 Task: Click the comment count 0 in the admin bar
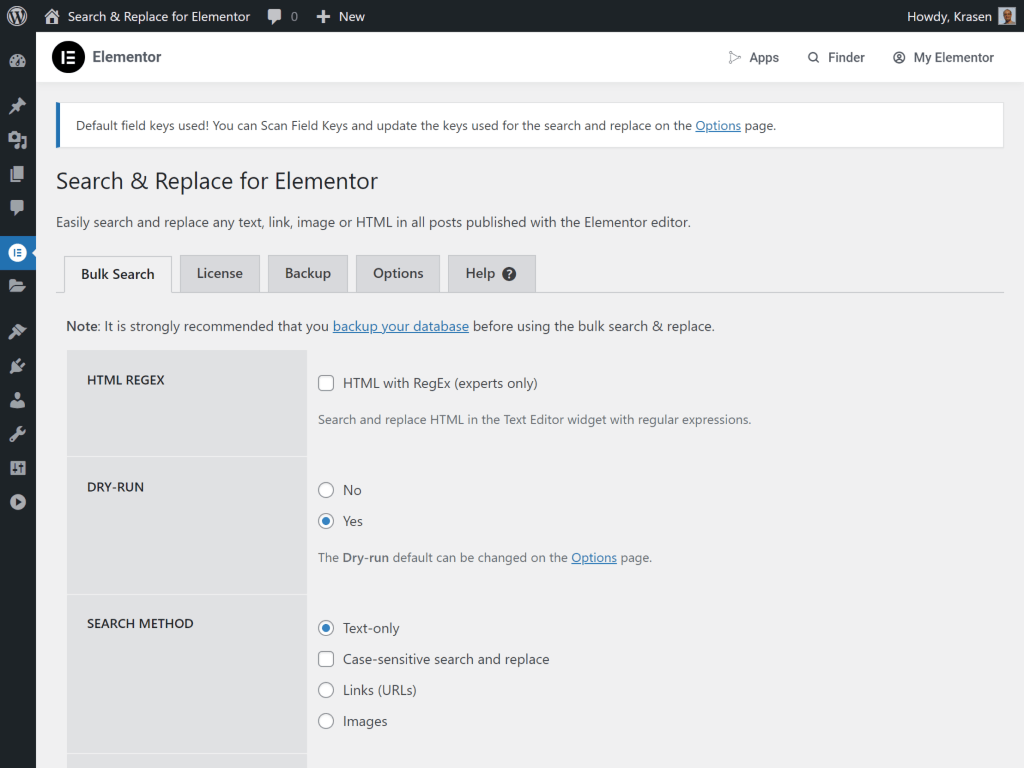coord(294,16)
